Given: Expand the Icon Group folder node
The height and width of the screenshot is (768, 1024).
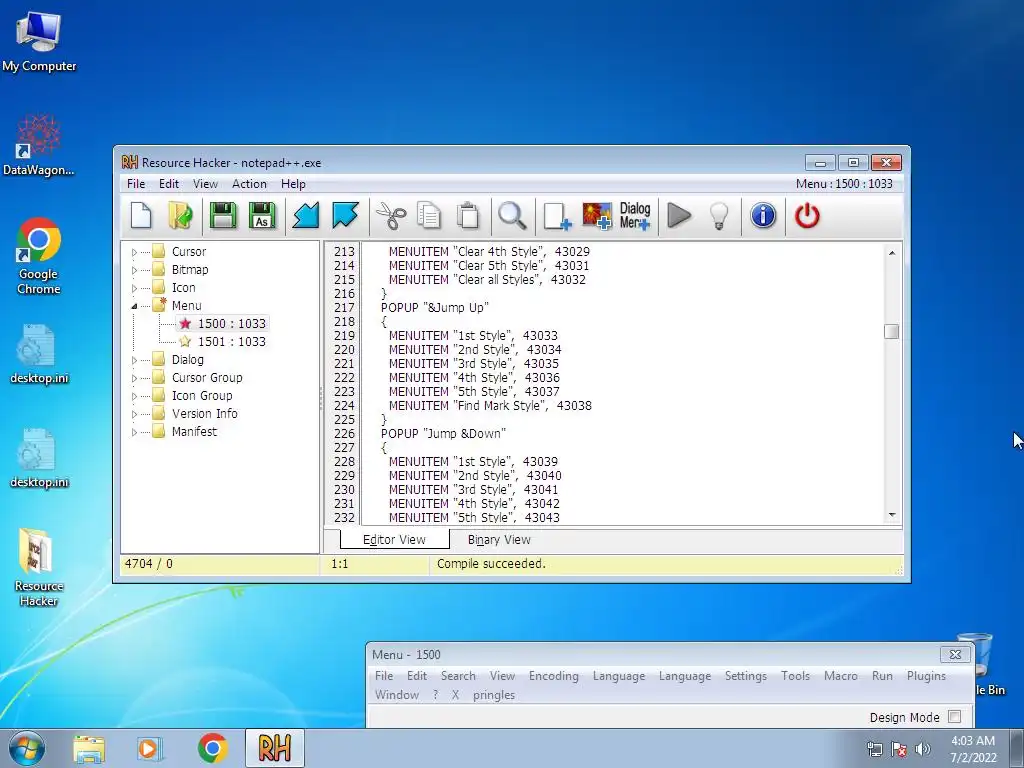Looking at the screenshot, I should [135, 396].
